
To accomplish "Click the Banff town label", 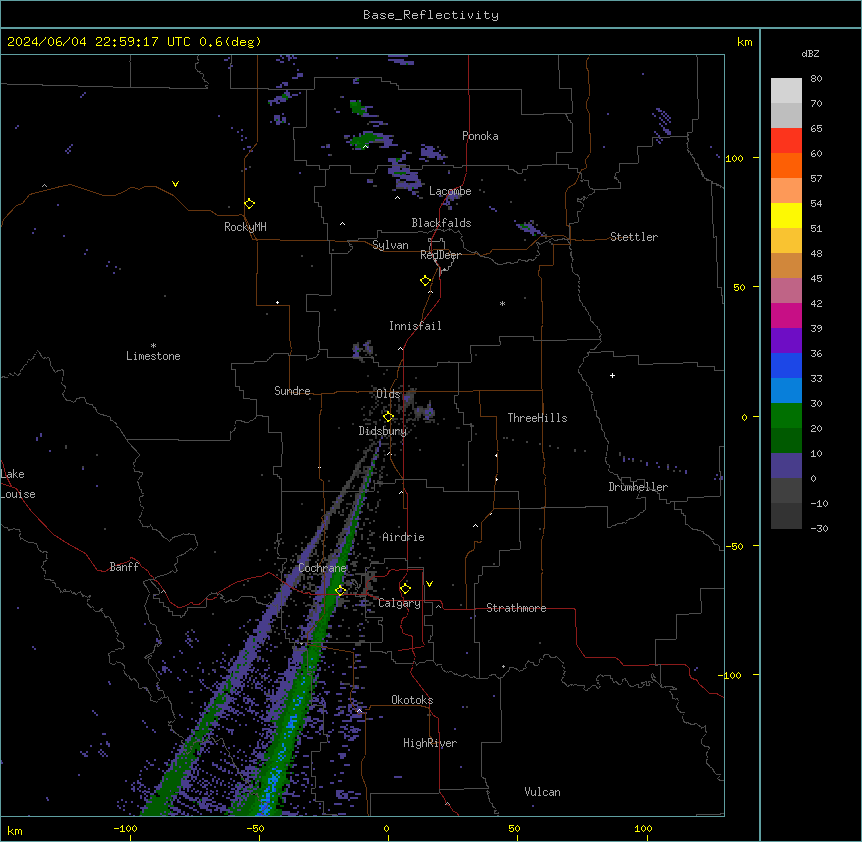I will pyautogui.click(x=124, y=567).
